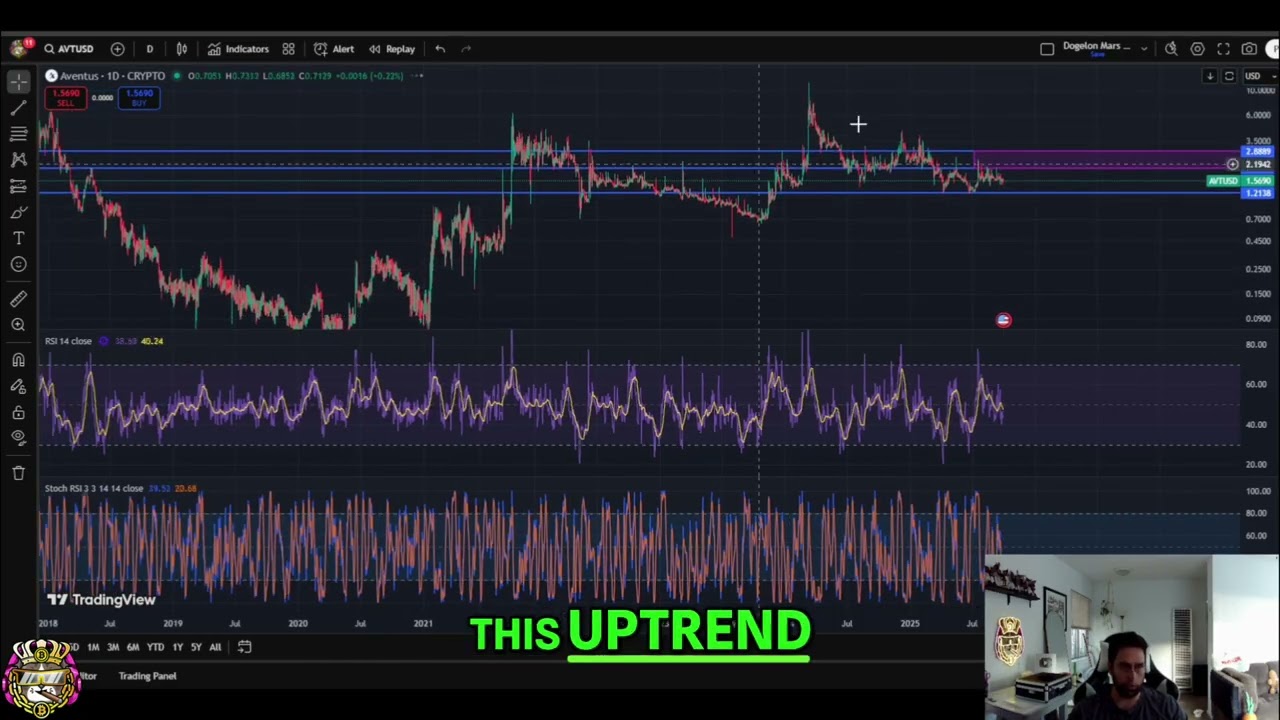1280x720 pixels.
Task: Open the forecasting and measurement tools
Action: (18, 186)
